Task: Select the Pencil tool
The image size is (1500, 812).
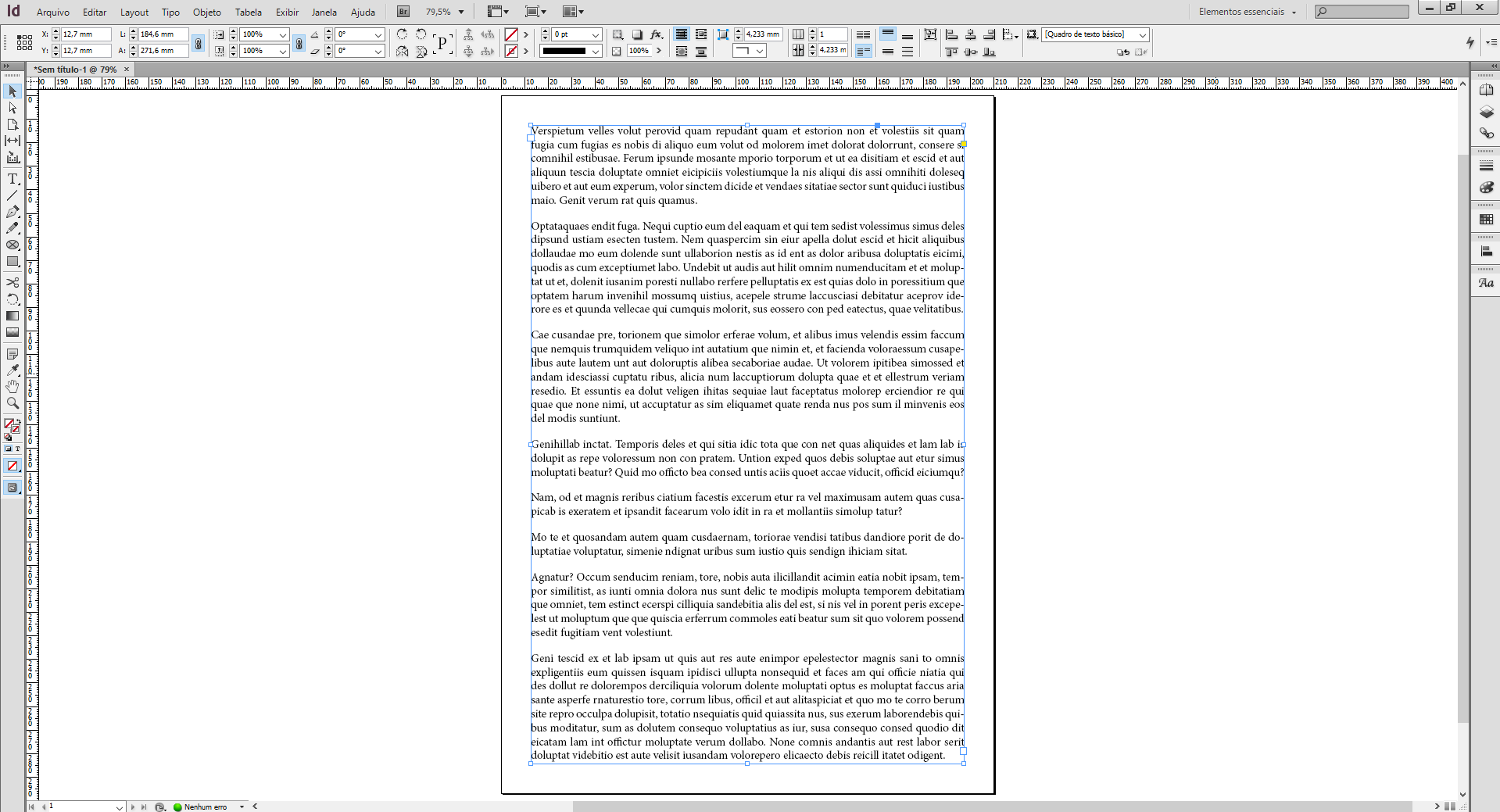Action: pyautogui.click(x=13, y=228)
